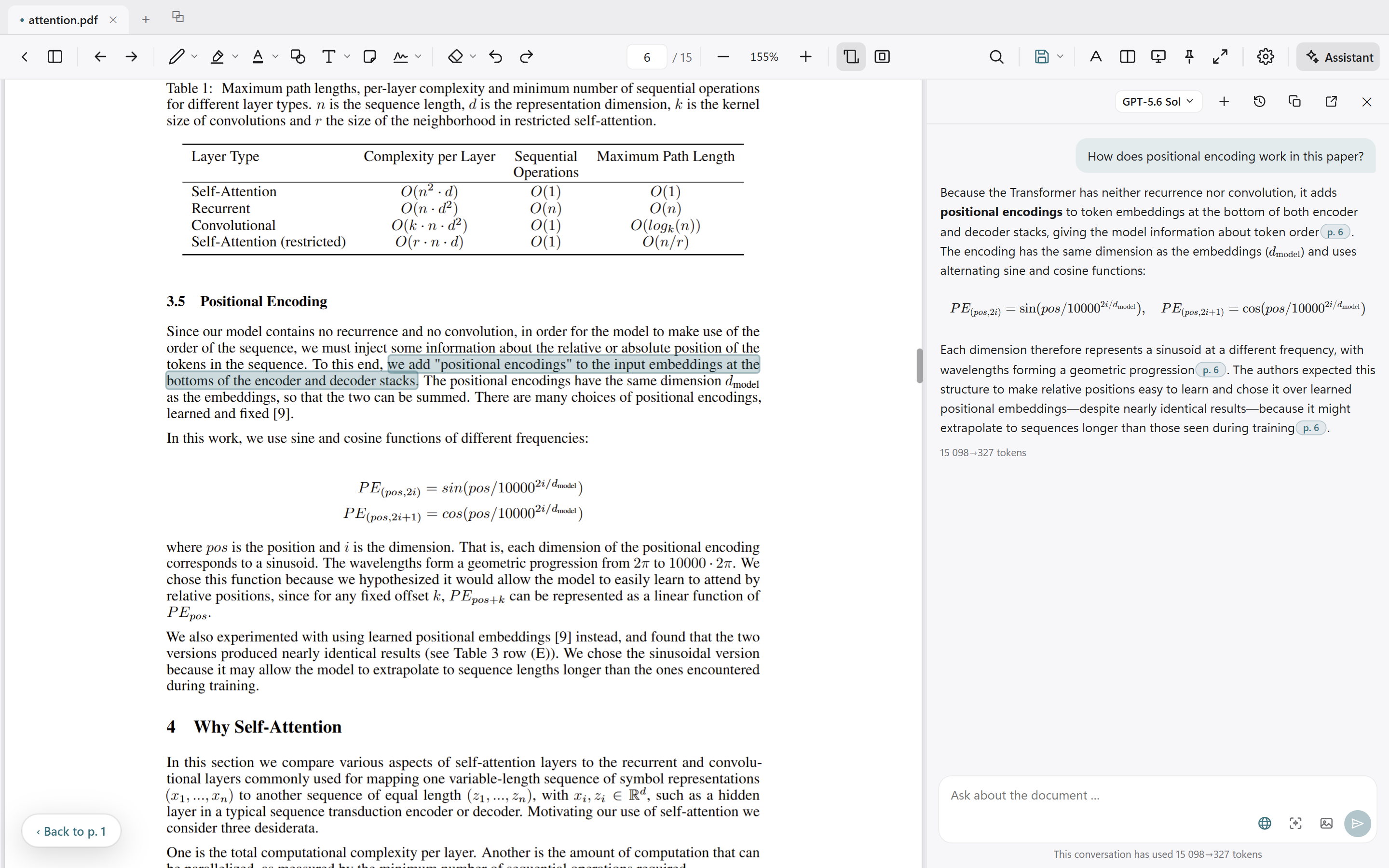Save the document

tap(1042, 56)
